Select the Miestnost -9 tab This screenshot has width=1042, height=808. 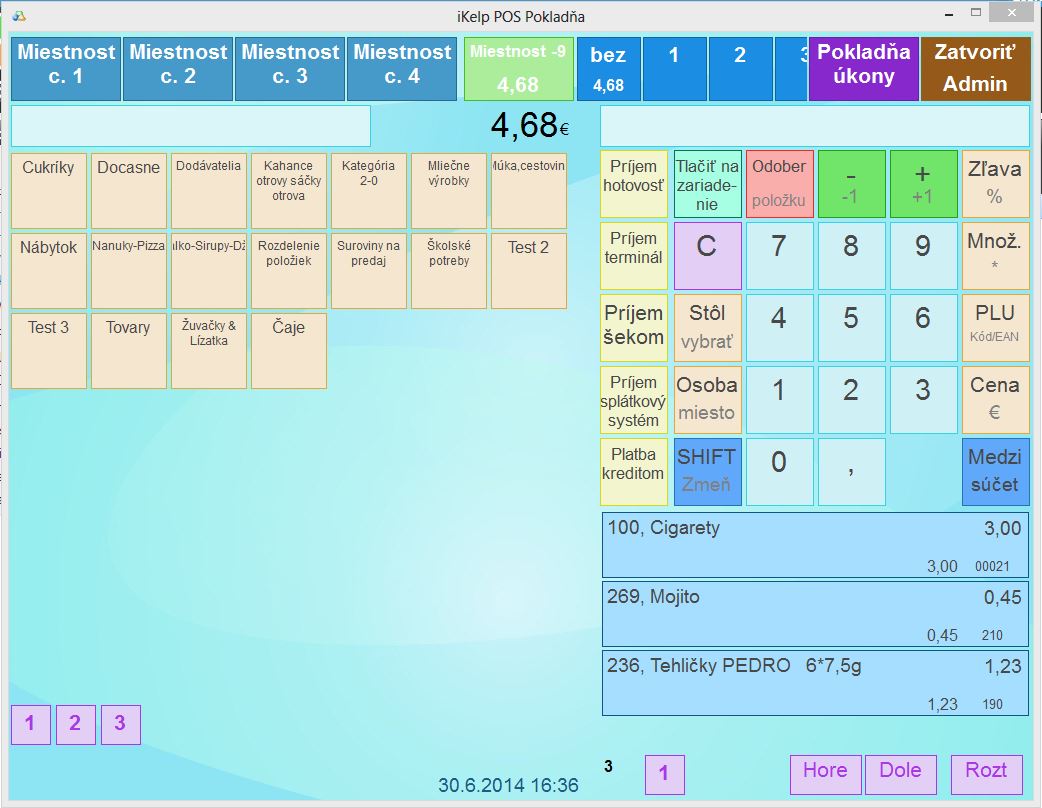(518, 69)
